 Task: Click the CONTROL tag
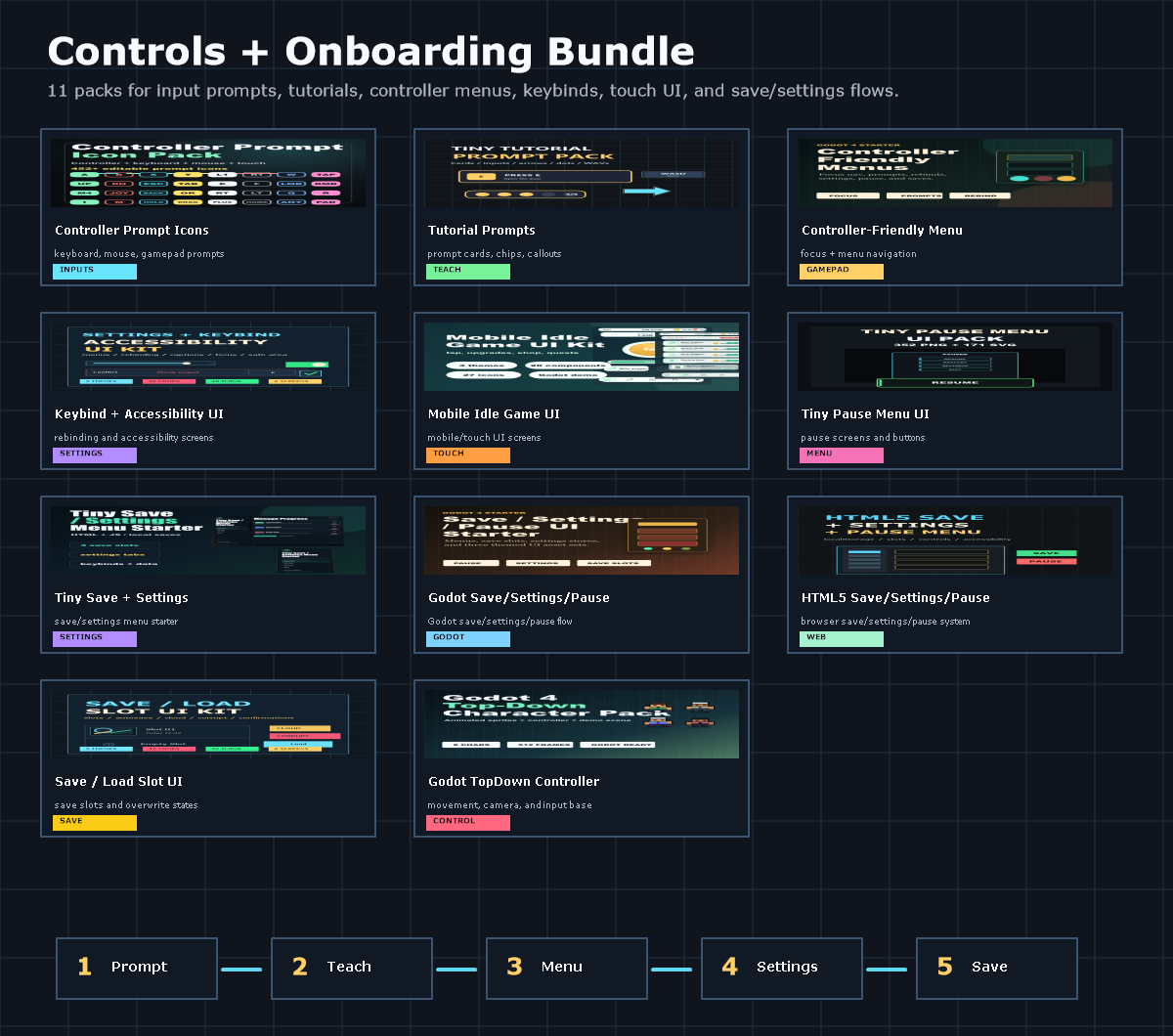[x=468, y=823]
